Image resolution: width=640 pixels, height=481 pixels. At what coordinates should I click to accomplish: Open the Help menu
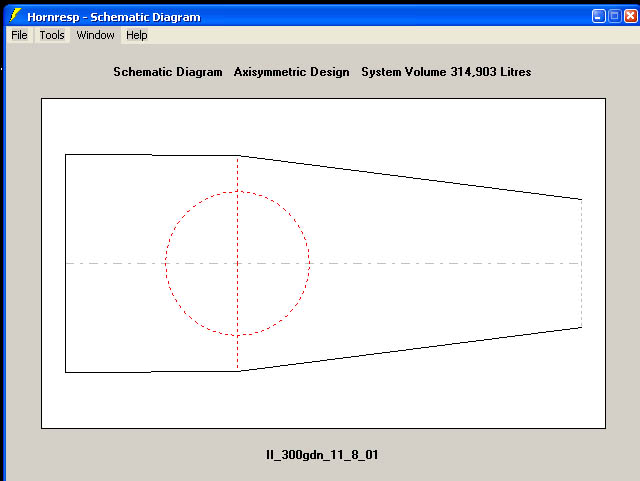[x=136, y=35]
